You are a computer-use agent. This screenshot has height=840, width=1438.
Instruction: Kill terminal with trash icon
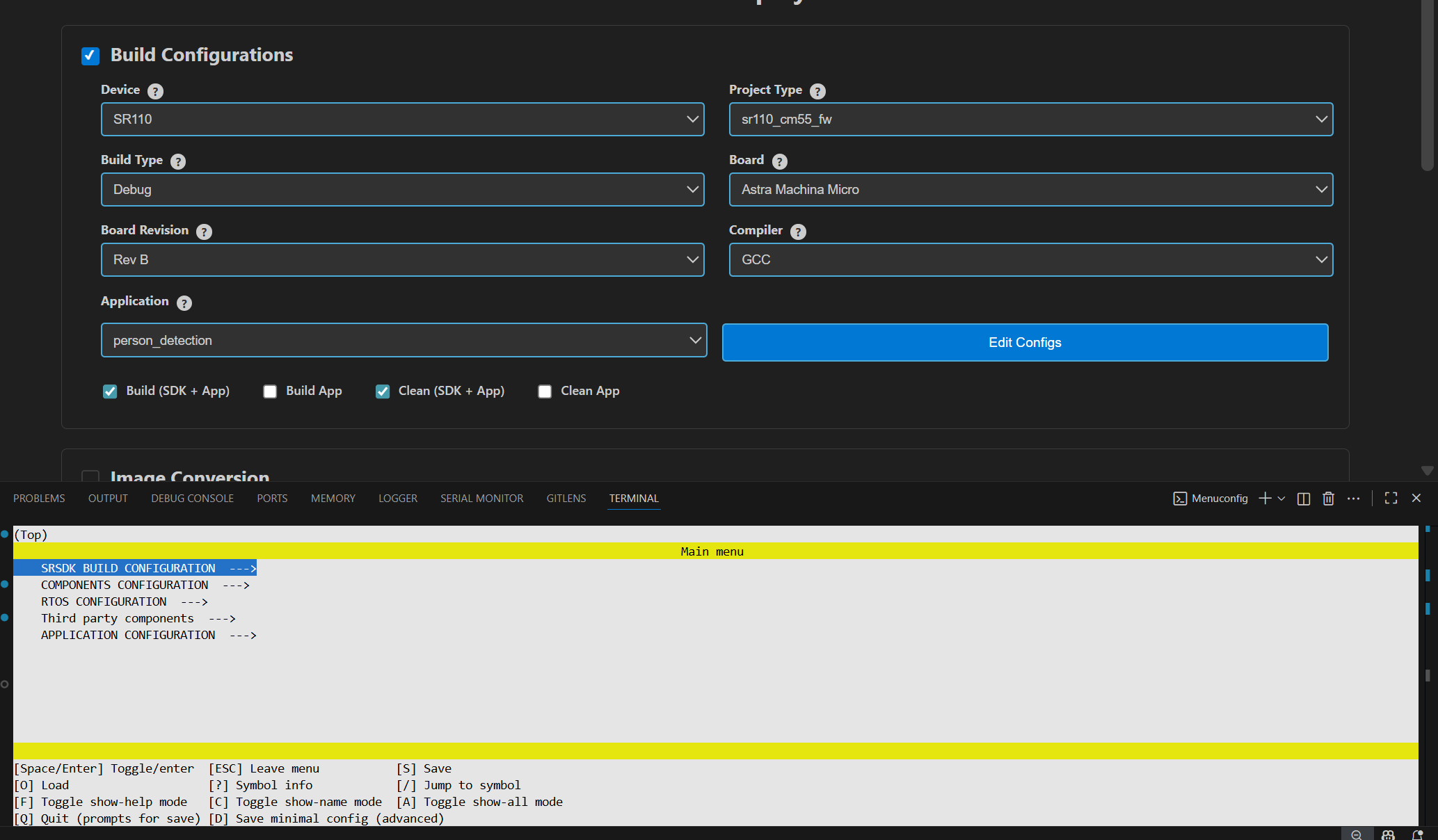pos(1328,499)
